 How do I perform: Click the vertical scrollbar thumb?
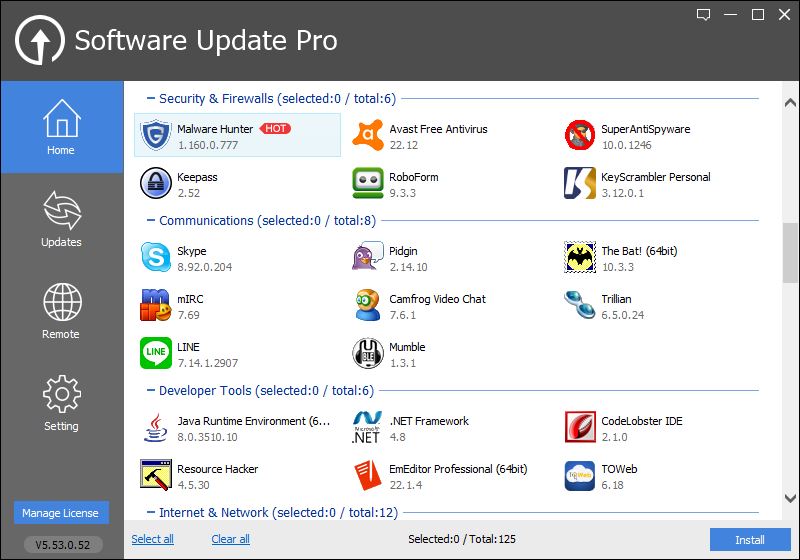(790, 252)
